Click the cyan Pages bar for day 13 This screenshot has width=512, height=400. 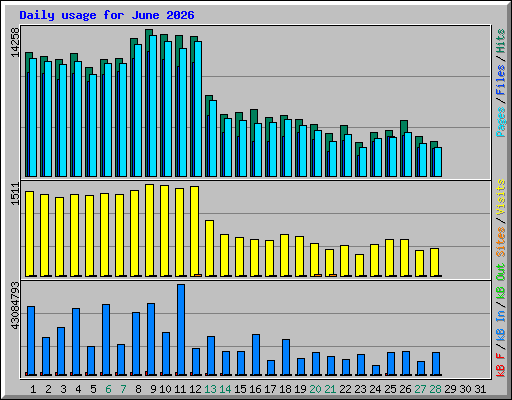[x=213, y=138]
